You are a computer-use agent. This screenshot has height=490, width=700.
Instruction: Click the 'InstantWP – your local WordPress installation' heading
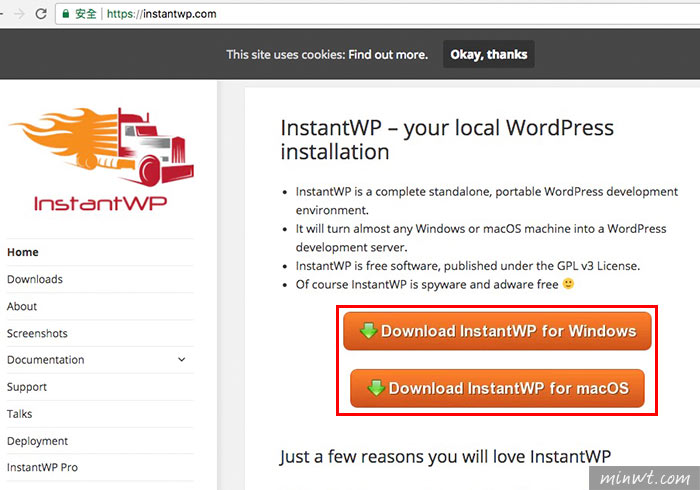(x=447, y=140)
